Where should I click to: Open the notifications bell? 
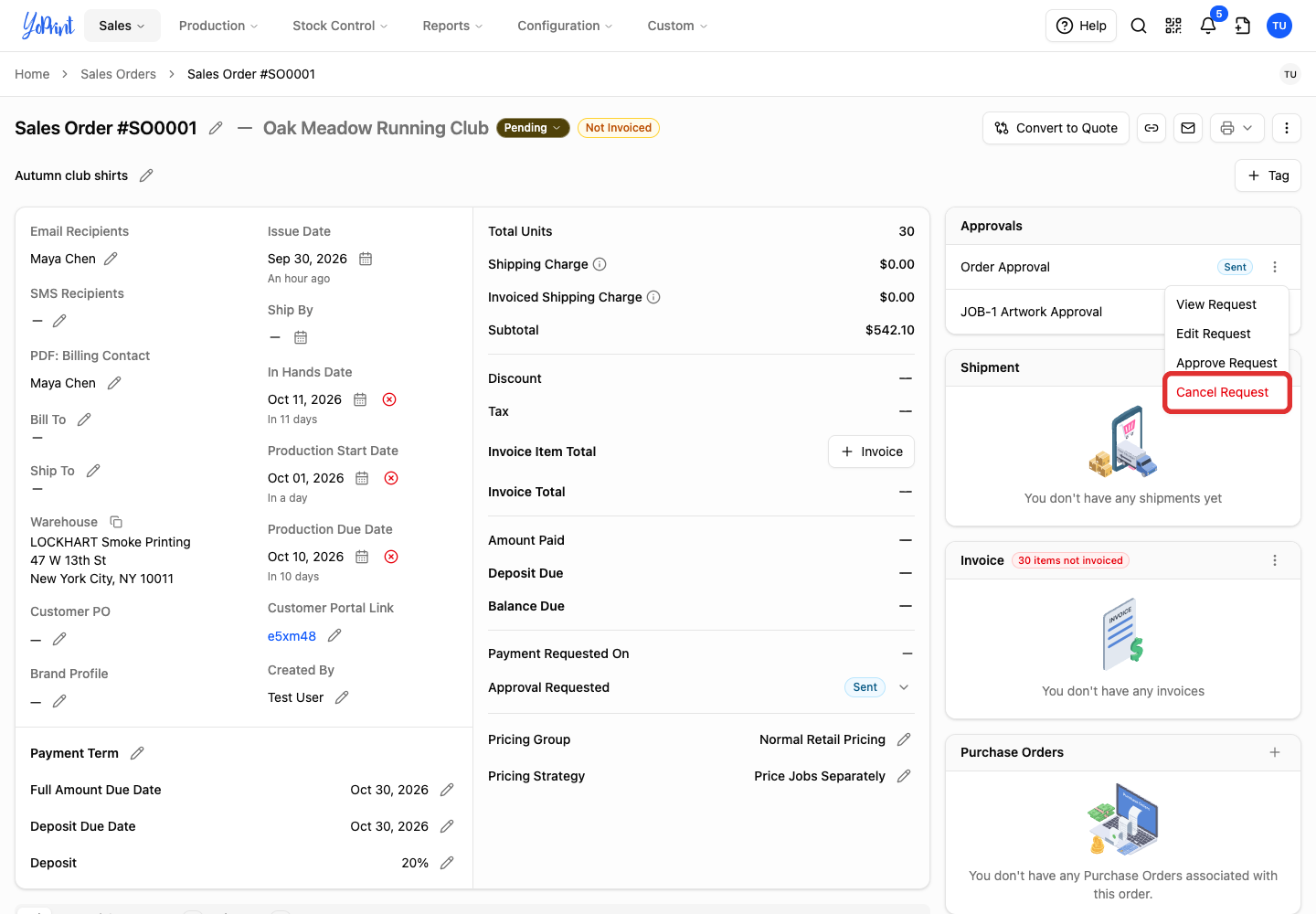[x=1208, y=26]
